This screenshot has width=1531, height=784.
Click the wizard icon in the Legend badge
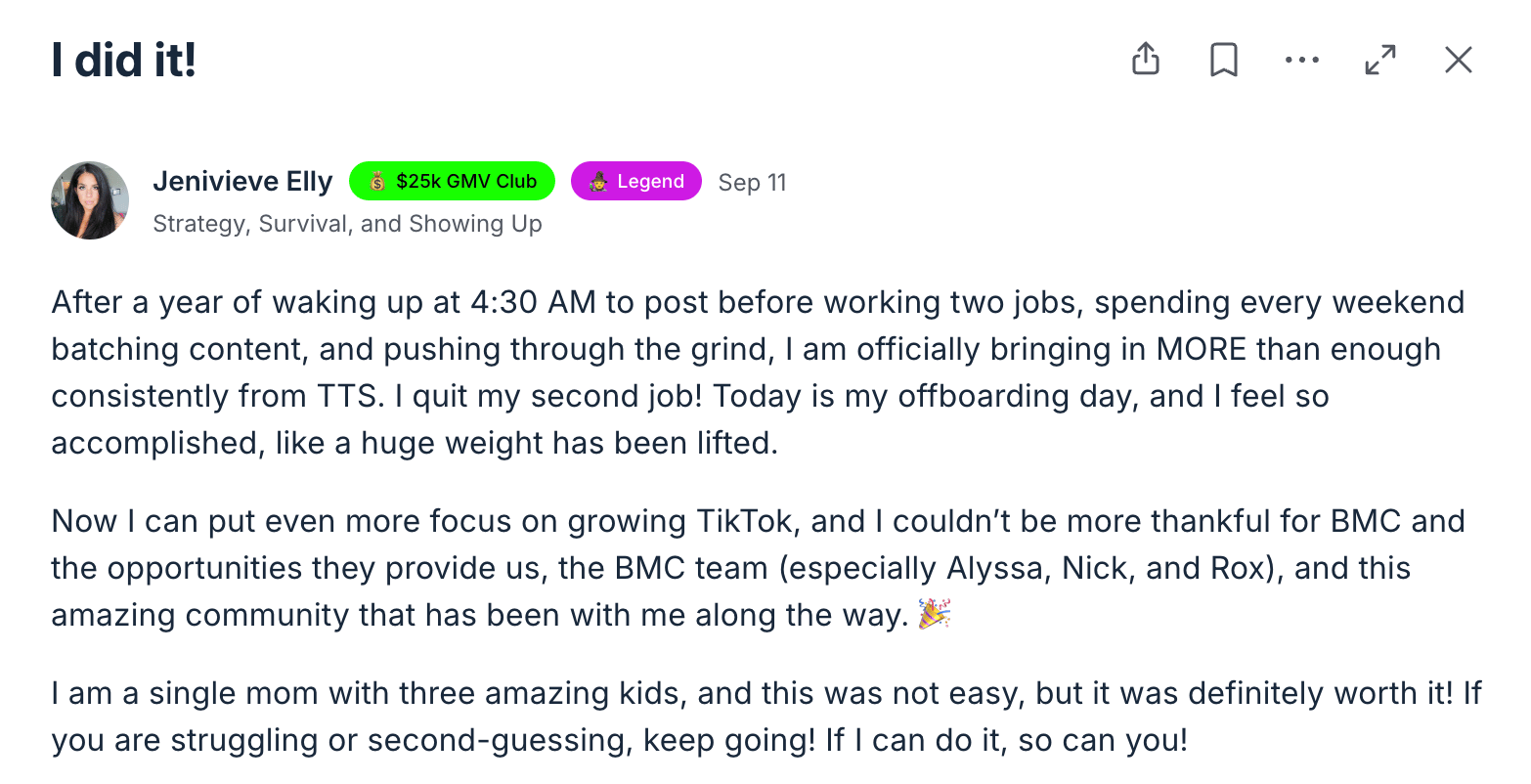pyautogui.click(x=598, y=182)
